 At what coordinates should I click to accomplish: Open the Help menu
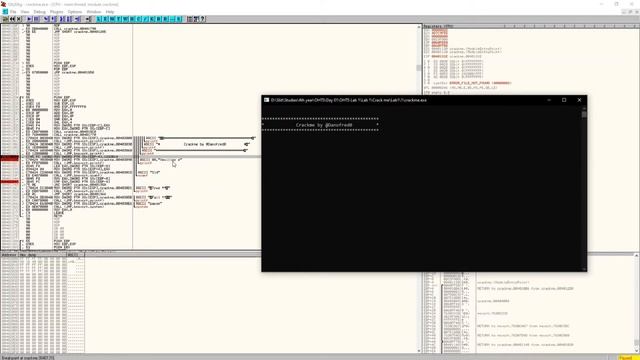(x=110, y=12)
